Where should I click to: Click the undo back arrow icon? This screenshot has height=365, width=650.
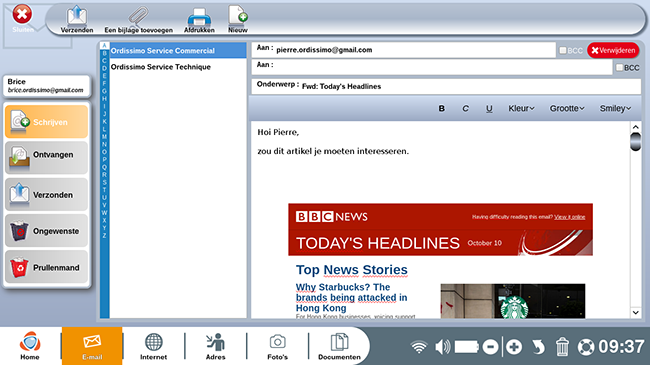(538, 347)
